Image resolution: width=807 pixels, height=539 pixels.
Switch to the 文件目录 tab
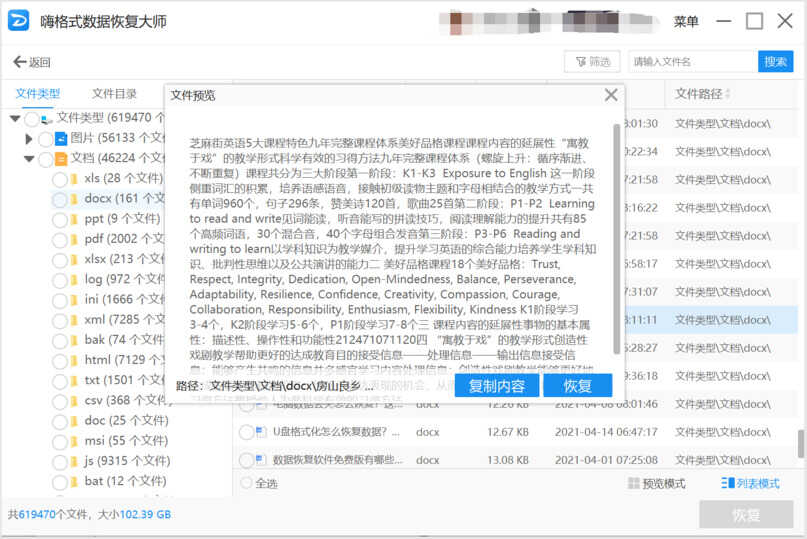(114, 94)
